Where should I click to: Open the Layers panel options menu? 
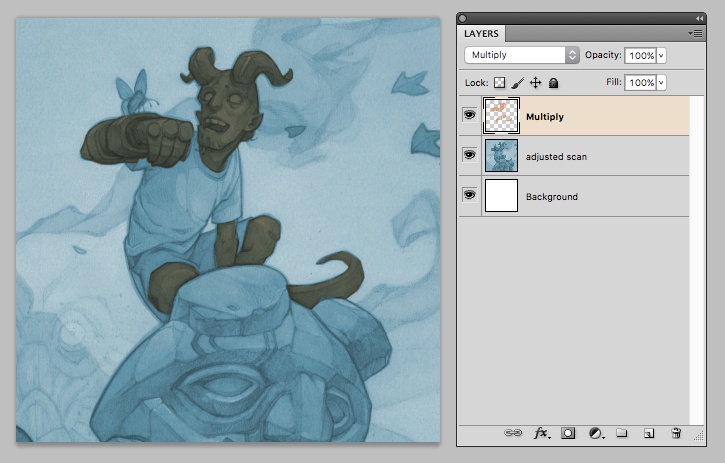coord(695,34)
